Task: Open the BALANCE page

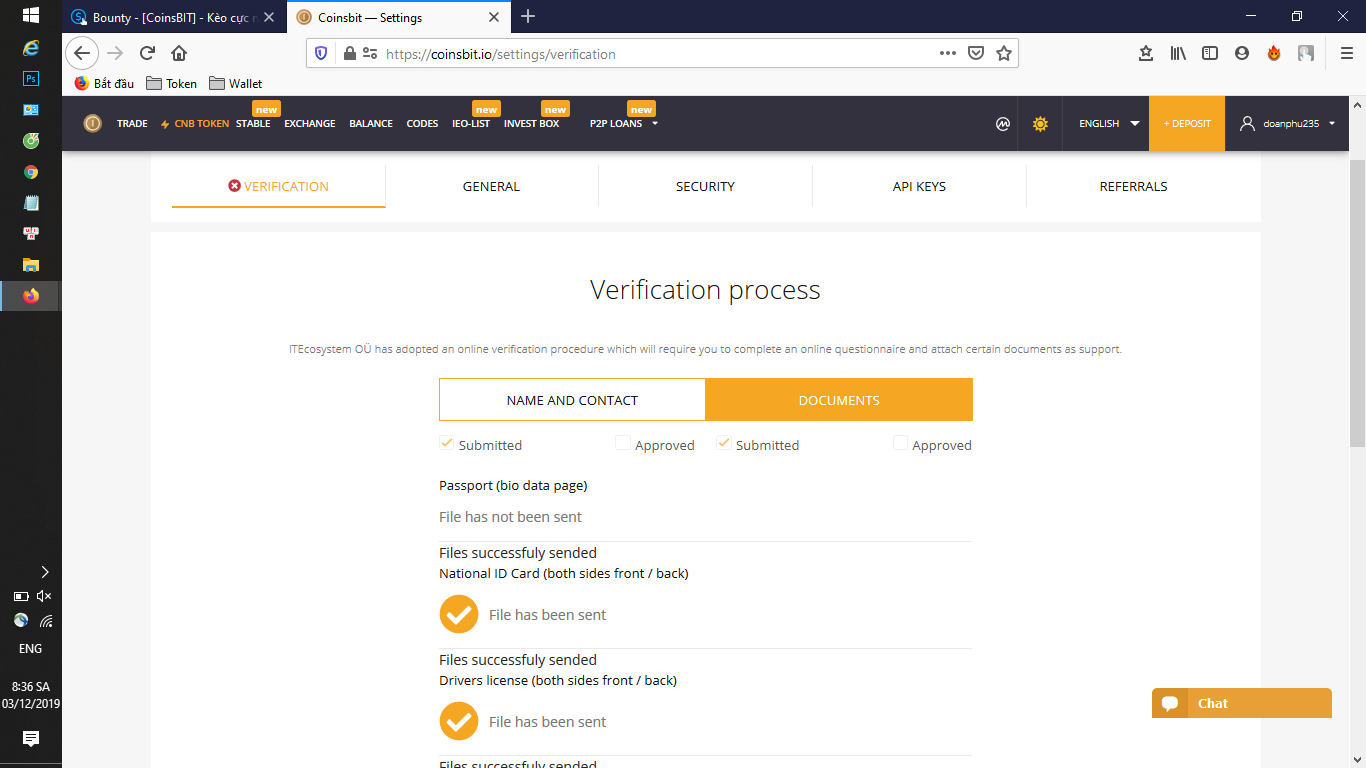Action: click(371, 124)
